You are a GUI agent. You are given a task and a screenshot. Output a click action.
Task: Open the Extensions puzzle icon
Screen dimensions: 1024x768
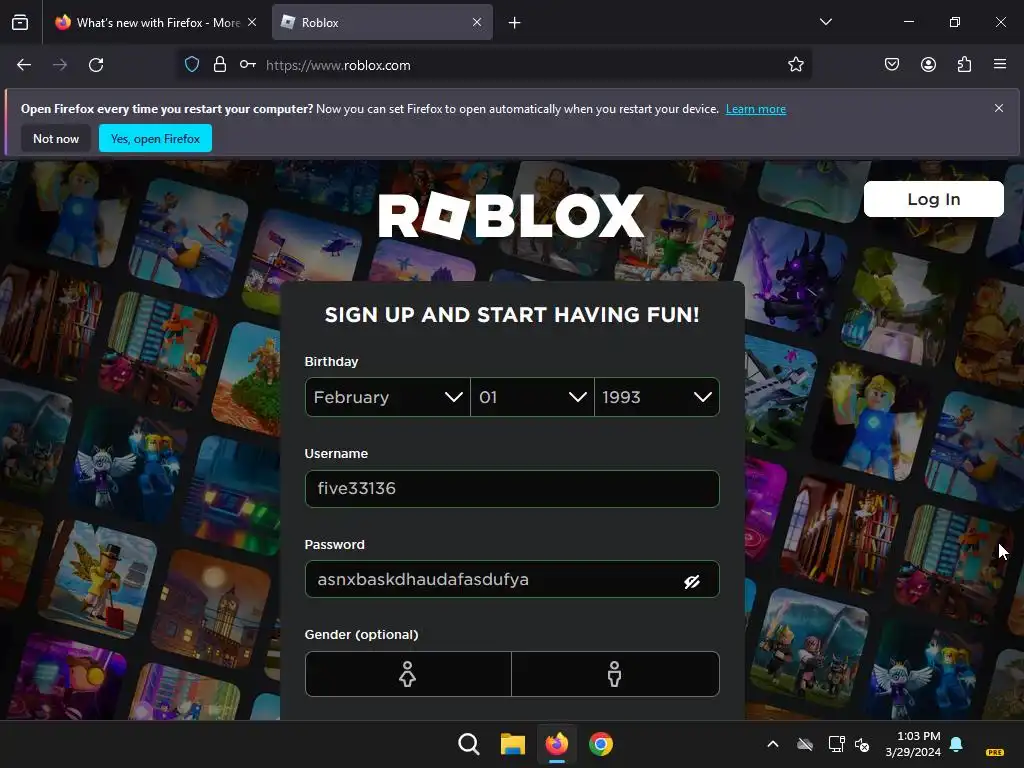[964, 65]
